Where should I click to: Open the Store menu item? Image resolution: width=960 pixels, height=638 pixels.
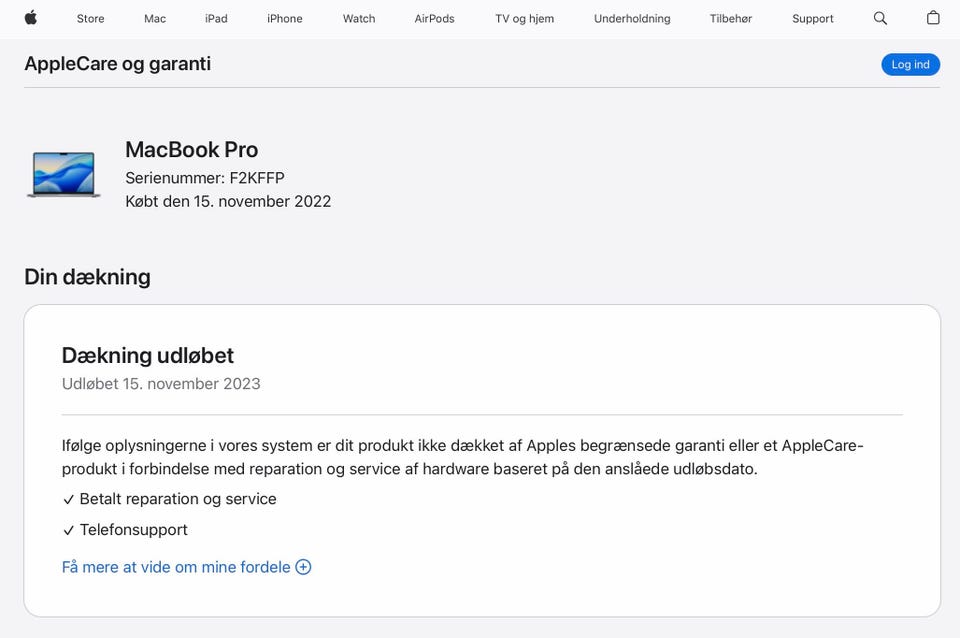click(x=90, y=18)
